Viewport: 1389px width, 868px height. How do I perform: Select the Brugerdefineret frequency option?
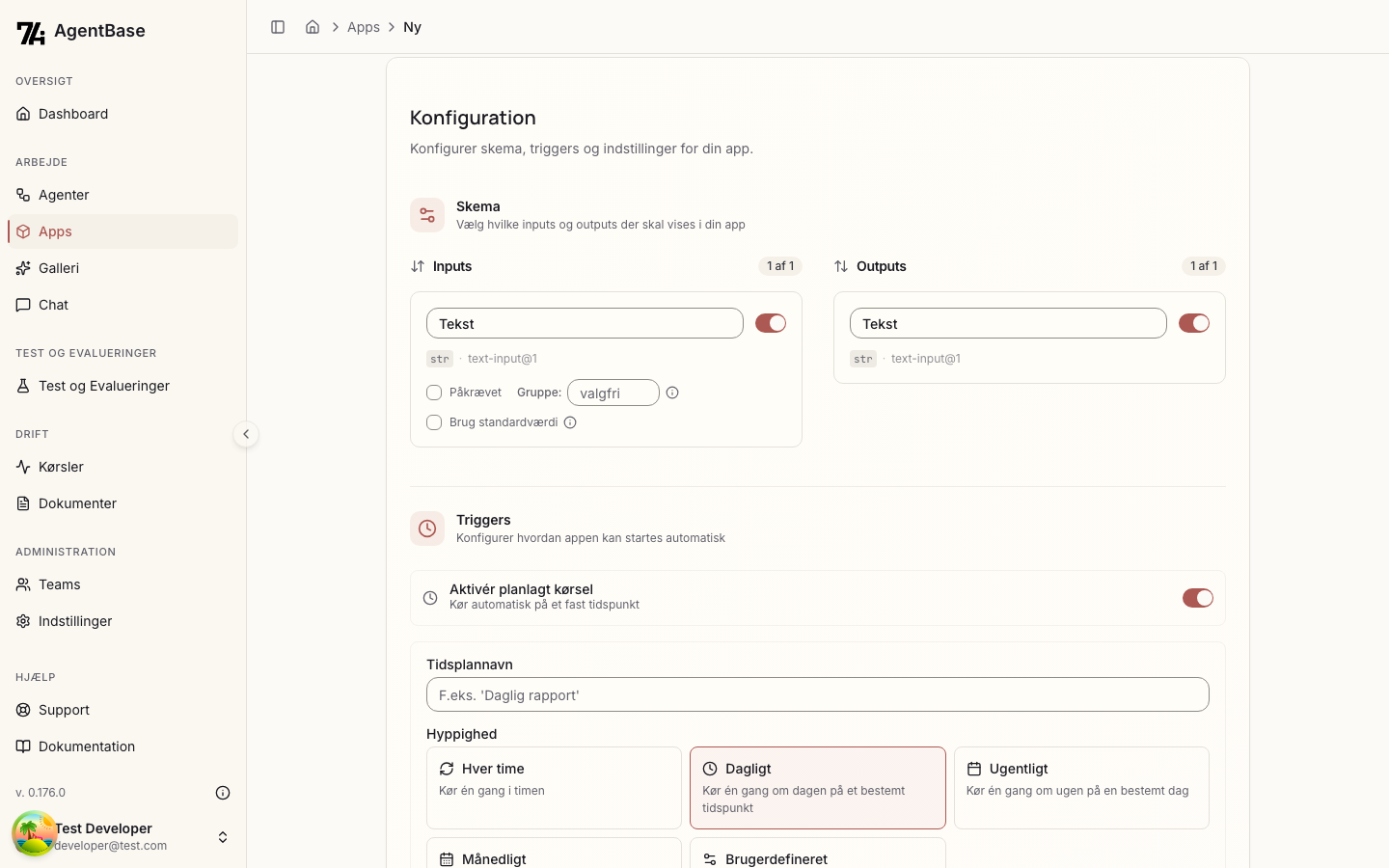pyautogui.click(x=818, y=854)
